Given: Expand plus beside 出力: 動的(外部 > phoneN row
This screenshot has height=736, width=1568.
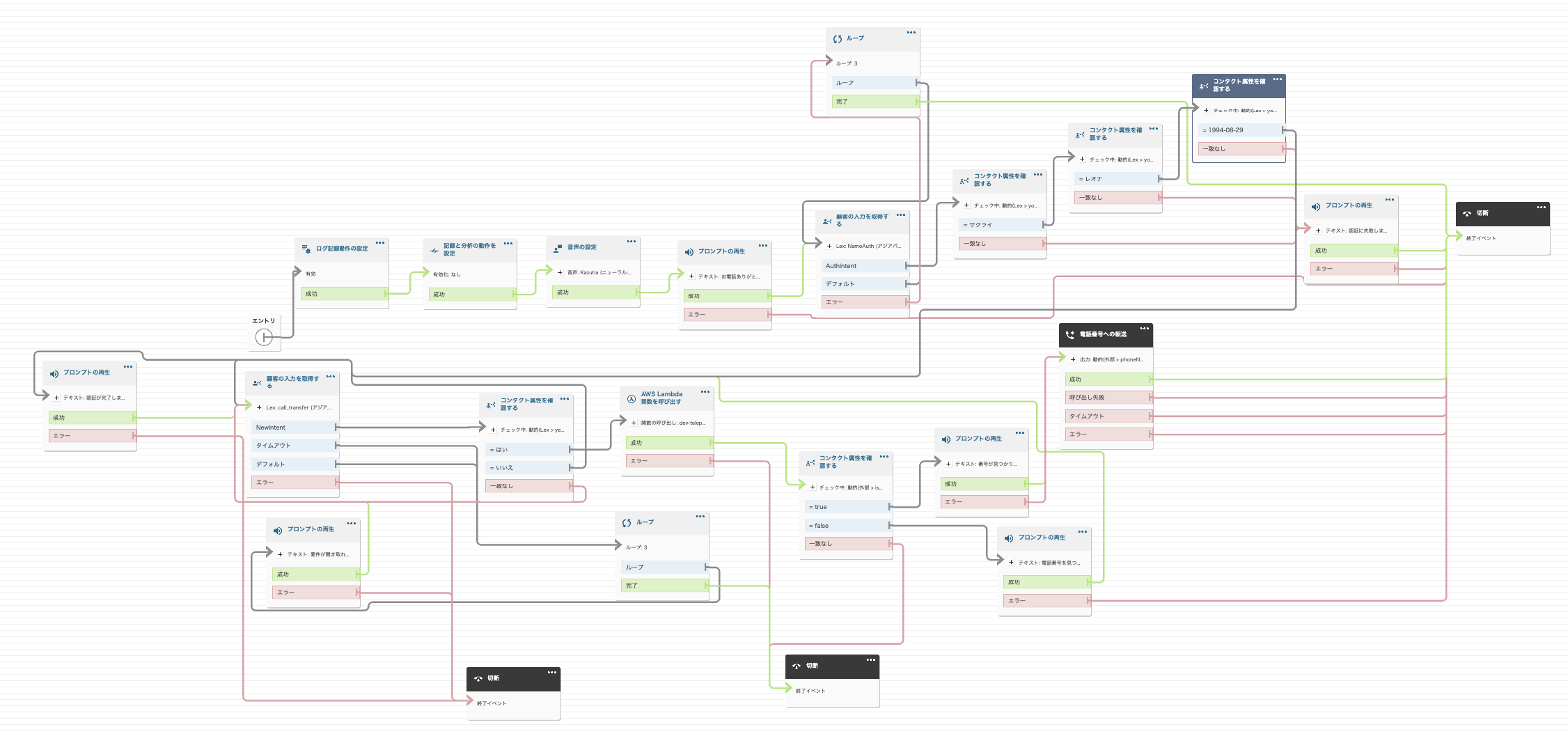Looking at the screenshot, I should [1073, 360].
